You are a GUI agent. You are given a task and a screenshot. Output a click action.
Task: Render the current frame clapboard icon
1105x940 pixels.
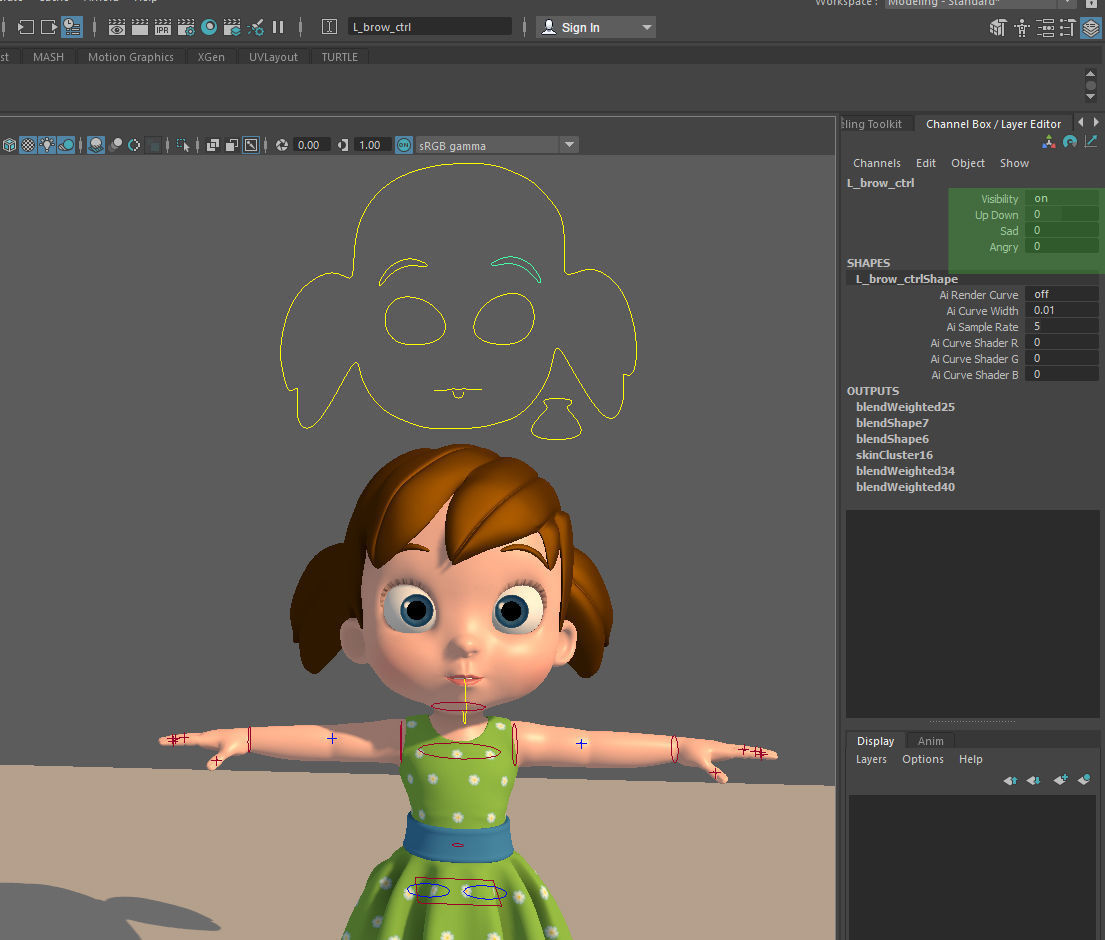tap(140, 27)
